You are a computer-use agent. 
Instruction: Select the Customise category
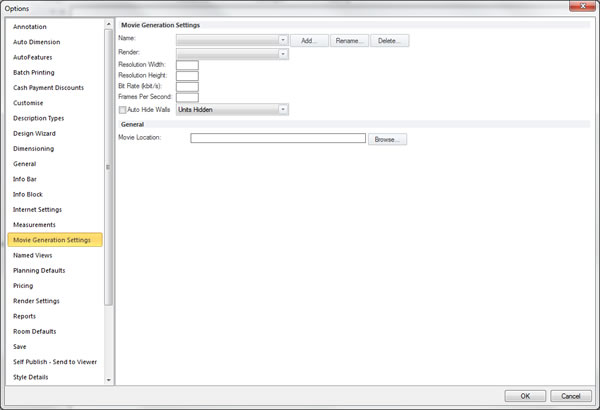coord(28,103)
